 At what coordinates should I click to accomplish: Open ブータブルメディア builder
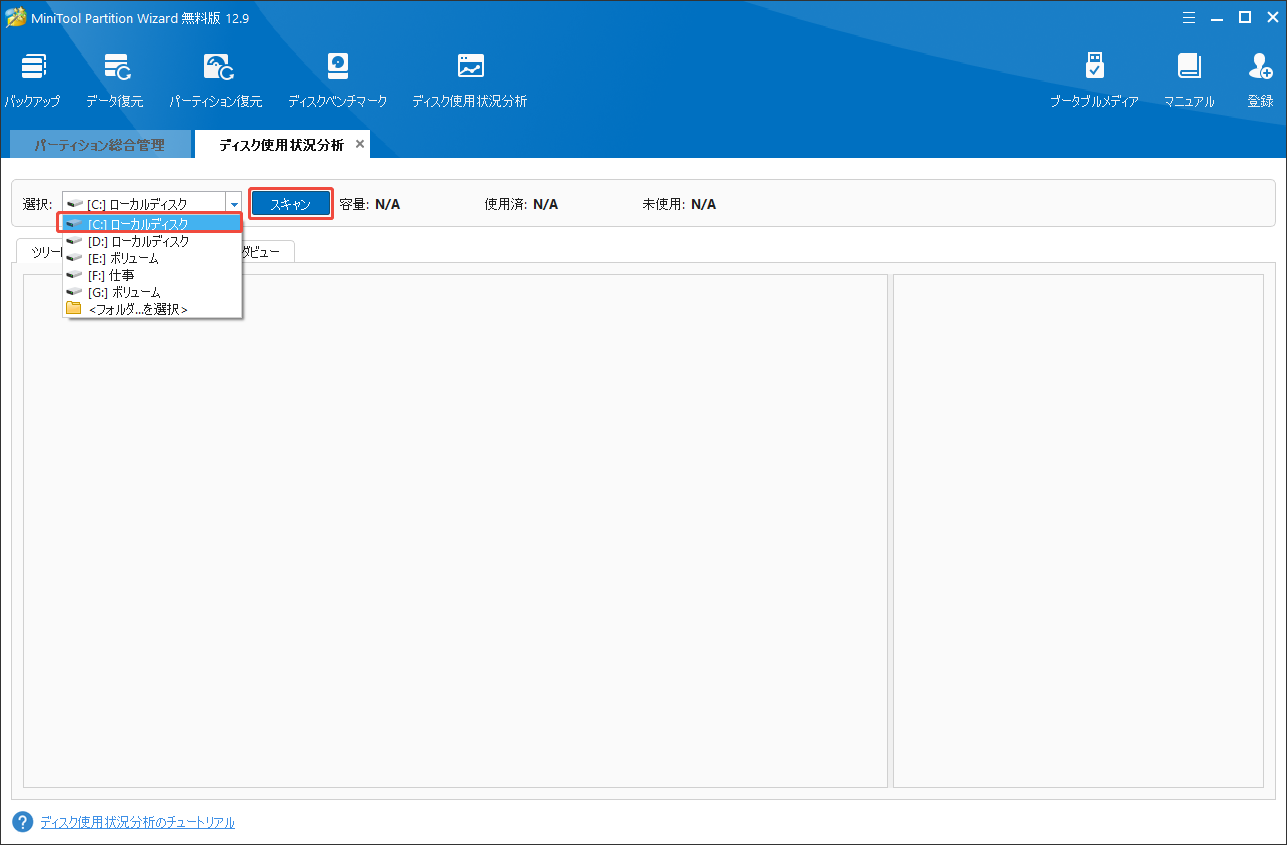tap(1094, 80)
